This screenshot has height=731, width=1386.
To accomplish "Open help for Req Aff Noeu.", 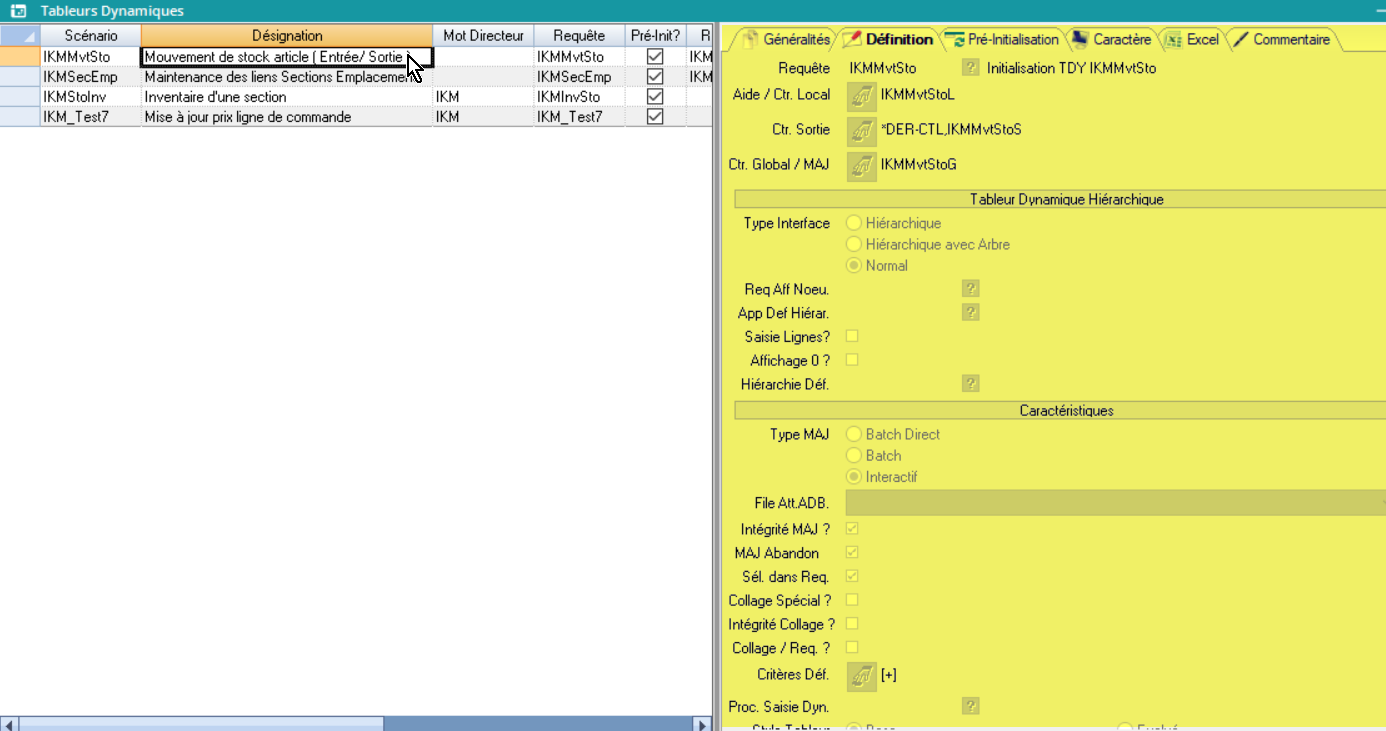I will (969, 288).
